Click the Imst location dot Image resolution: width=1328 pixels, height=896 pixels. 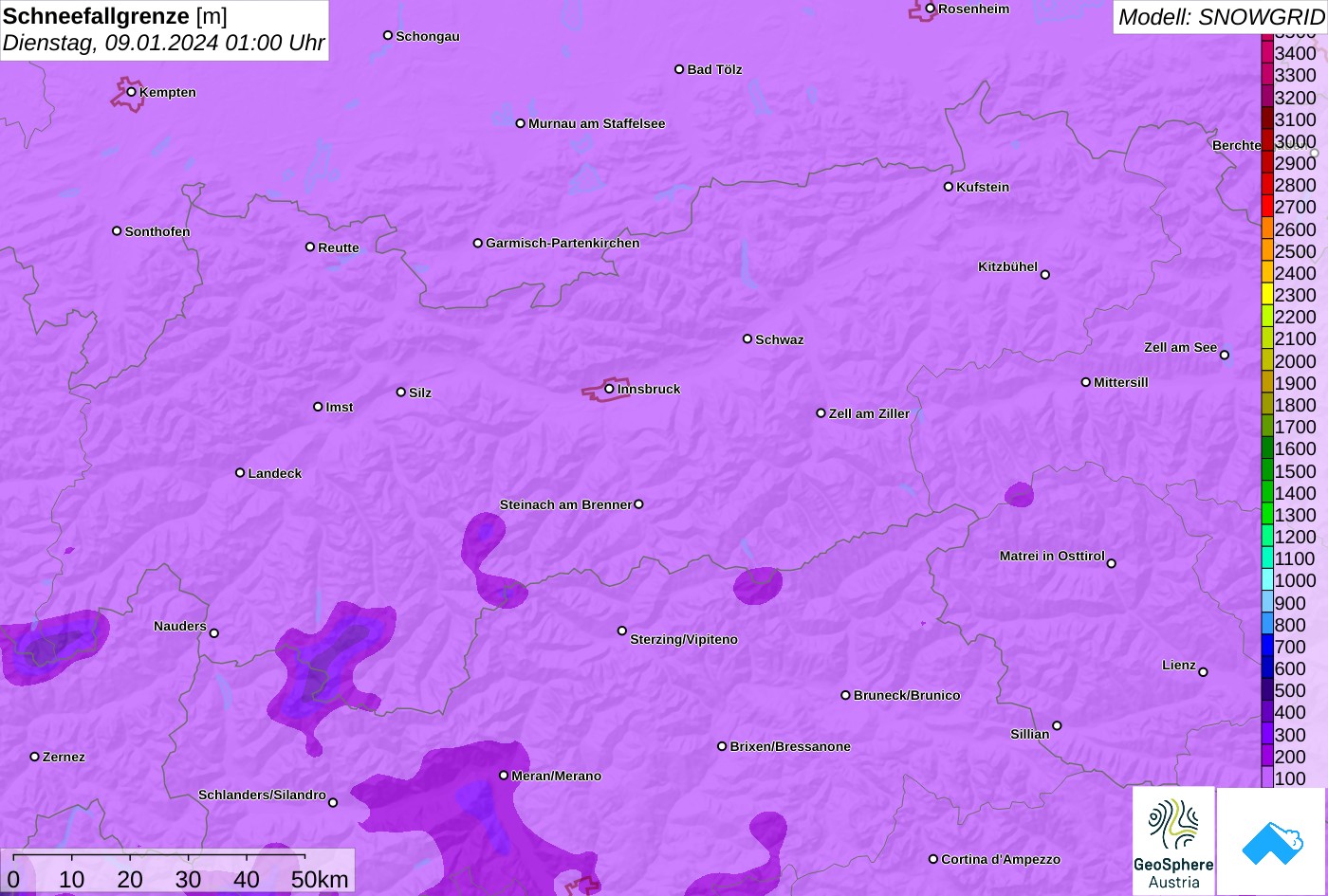pos(318,407)
